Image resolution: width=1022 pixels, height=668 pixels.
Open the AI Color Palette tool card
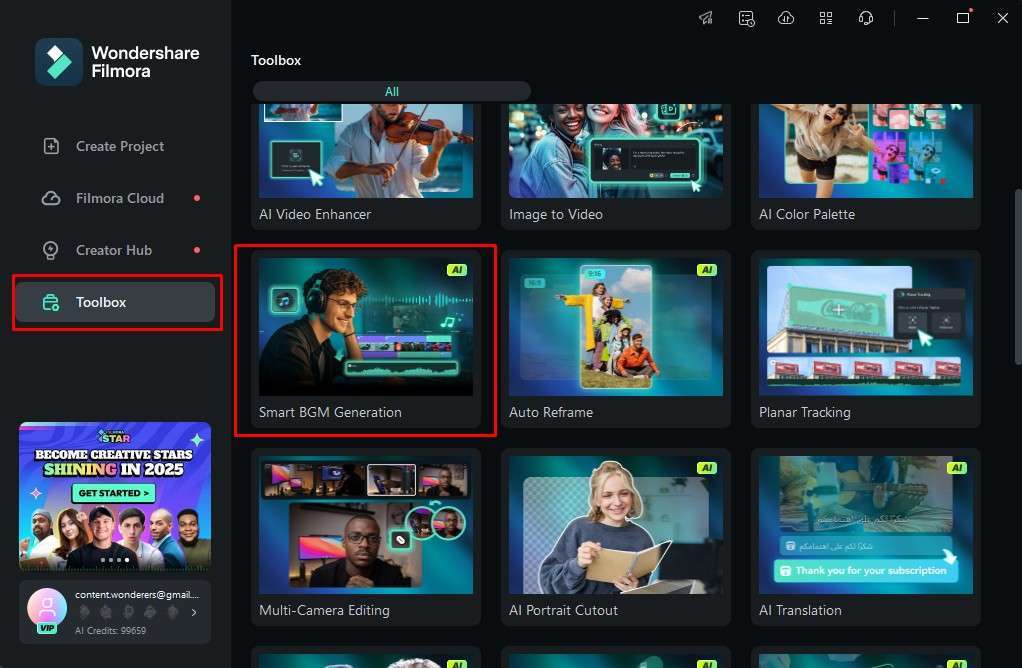pyautogui.click(x=866, y=167)
